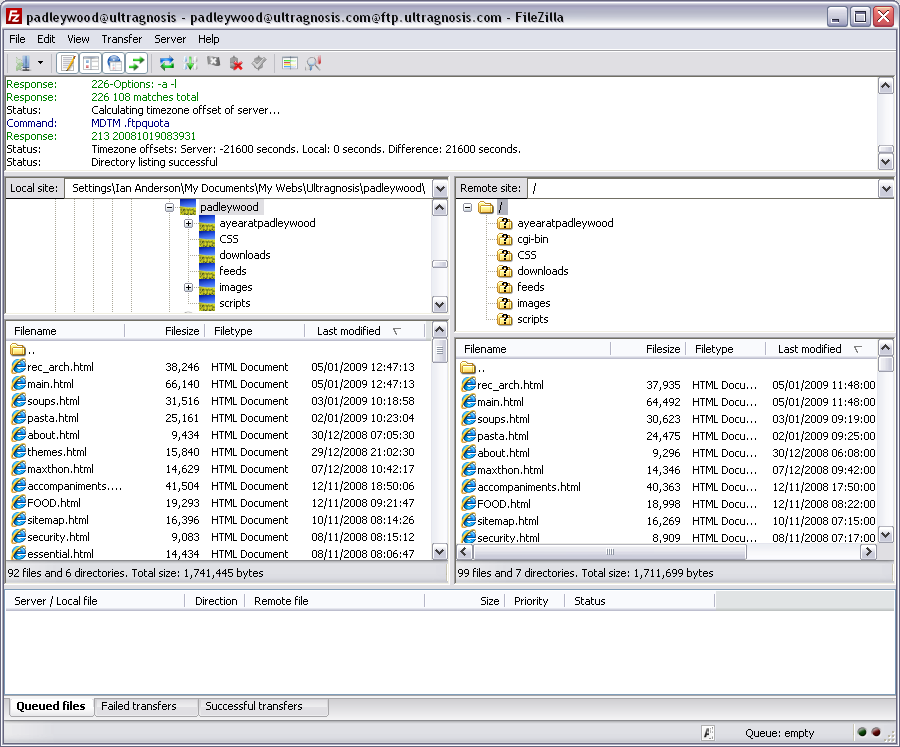Toggle the message log display
The image size is (900, 747).
(x=68, y=63)
